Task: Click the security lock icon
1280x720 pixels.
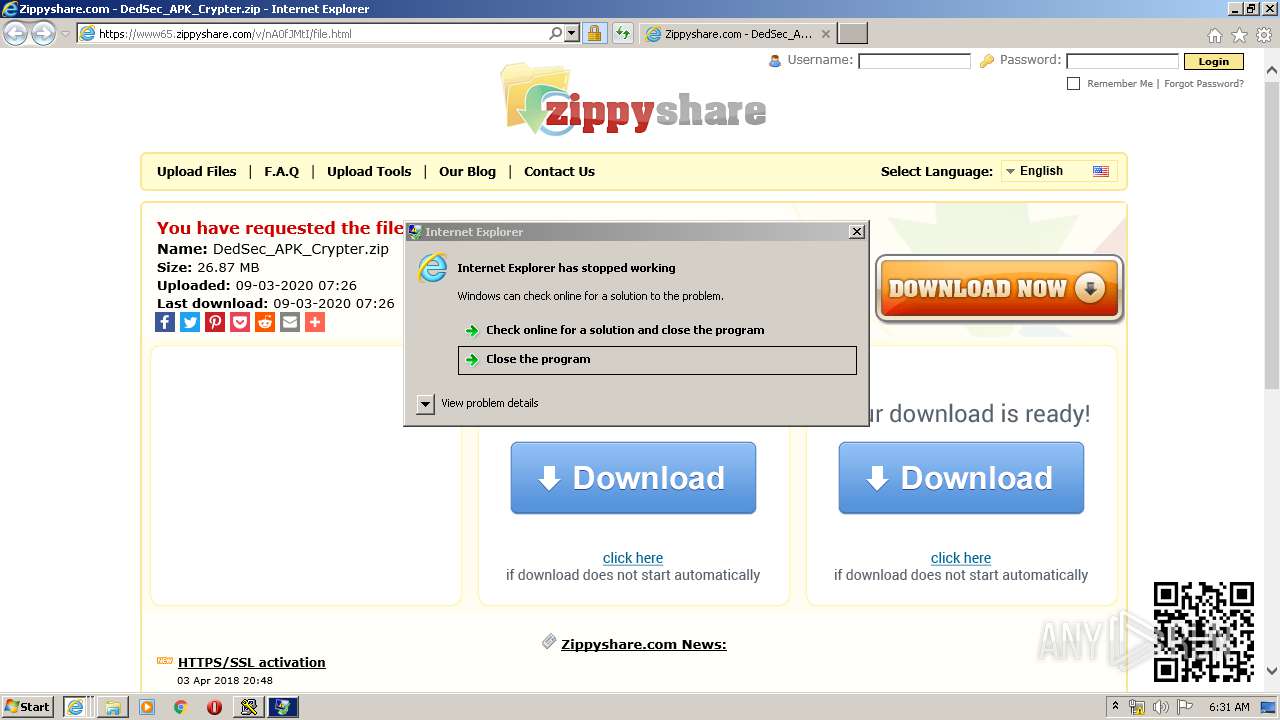Action: point(594,33)
